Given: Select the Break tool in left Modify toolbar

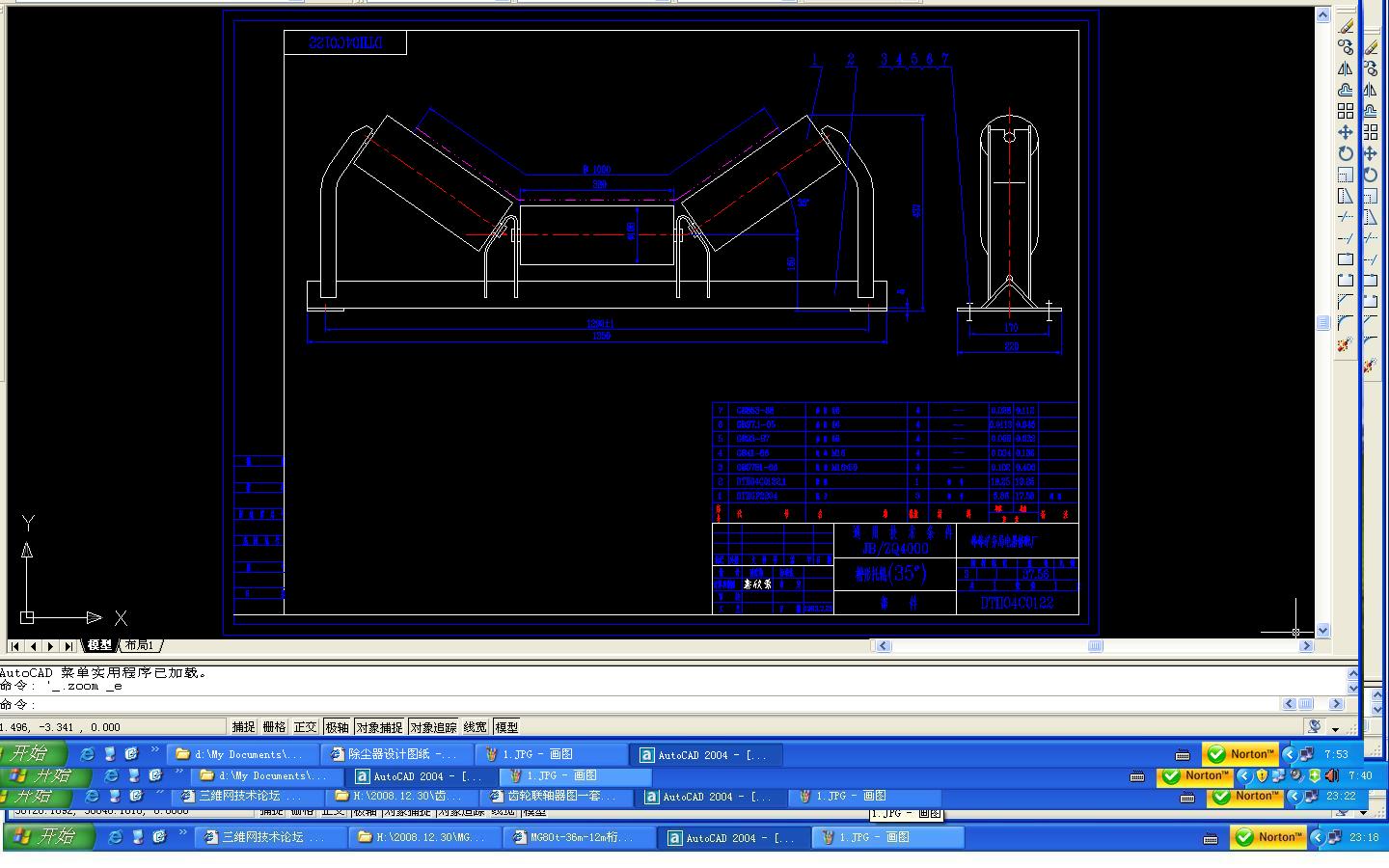Looking at the screenshot, I should 1346,281.
